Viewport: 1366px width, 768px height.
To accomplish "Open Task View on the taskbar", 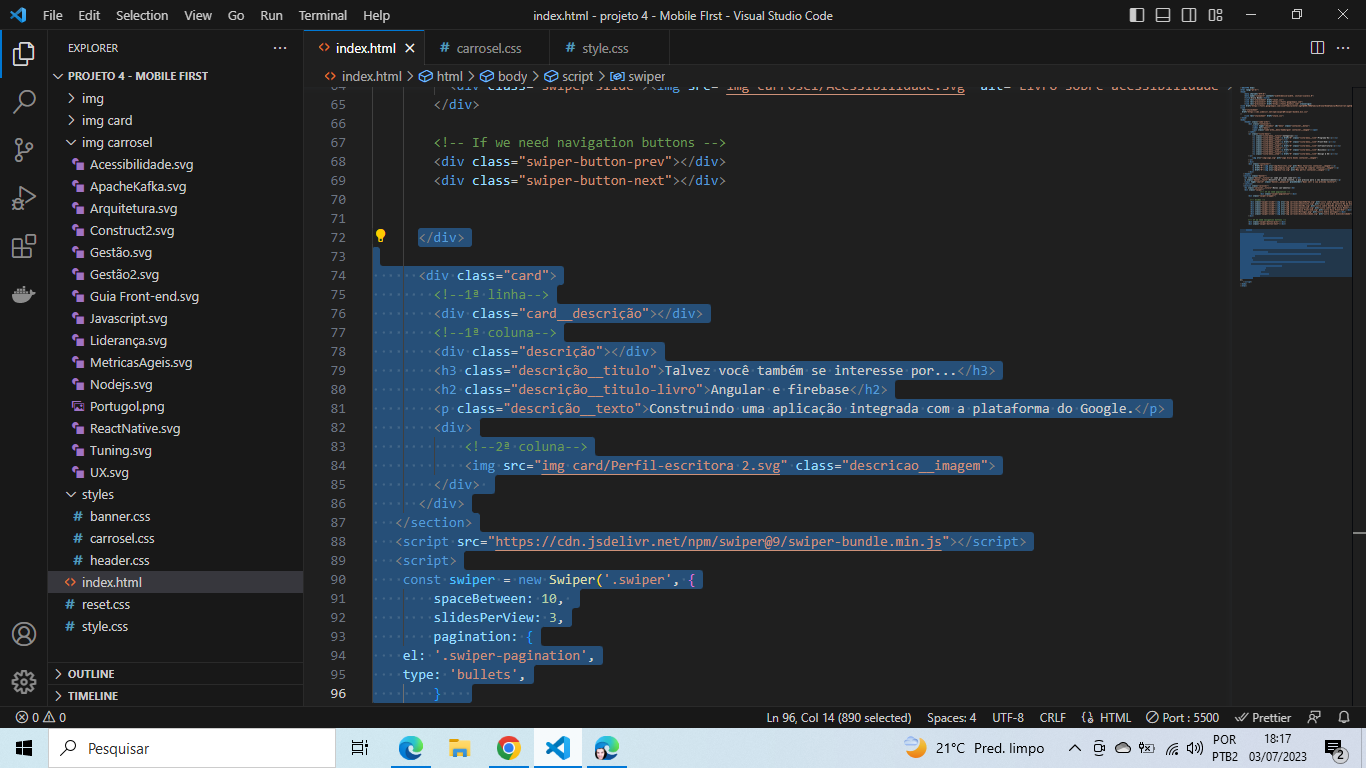I will [360, 748].
